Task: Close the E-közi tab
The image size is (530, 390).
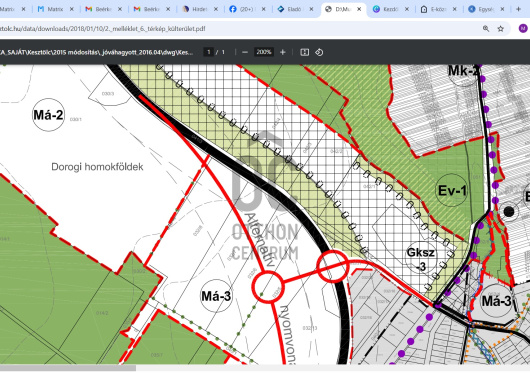Action: (x=455, y=9)
